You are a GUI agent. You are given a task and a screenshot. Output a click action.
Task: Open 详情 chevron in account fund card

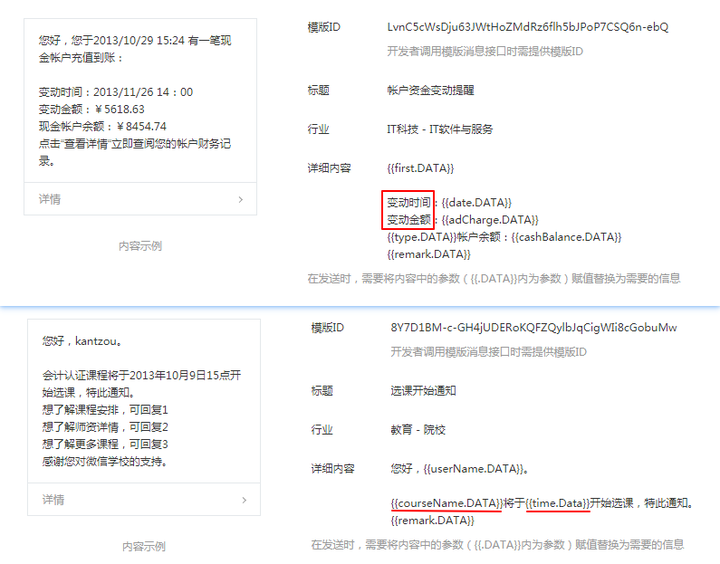coord(241,199)
